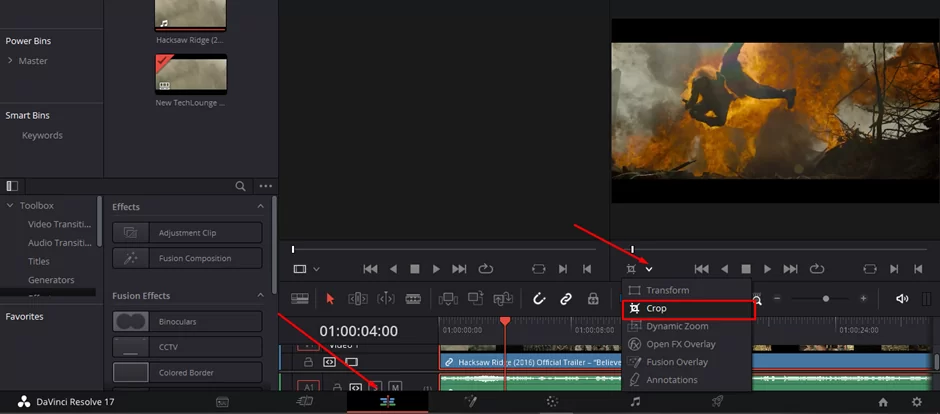Click the source viewer scrubber bar

tap(444, 249)
